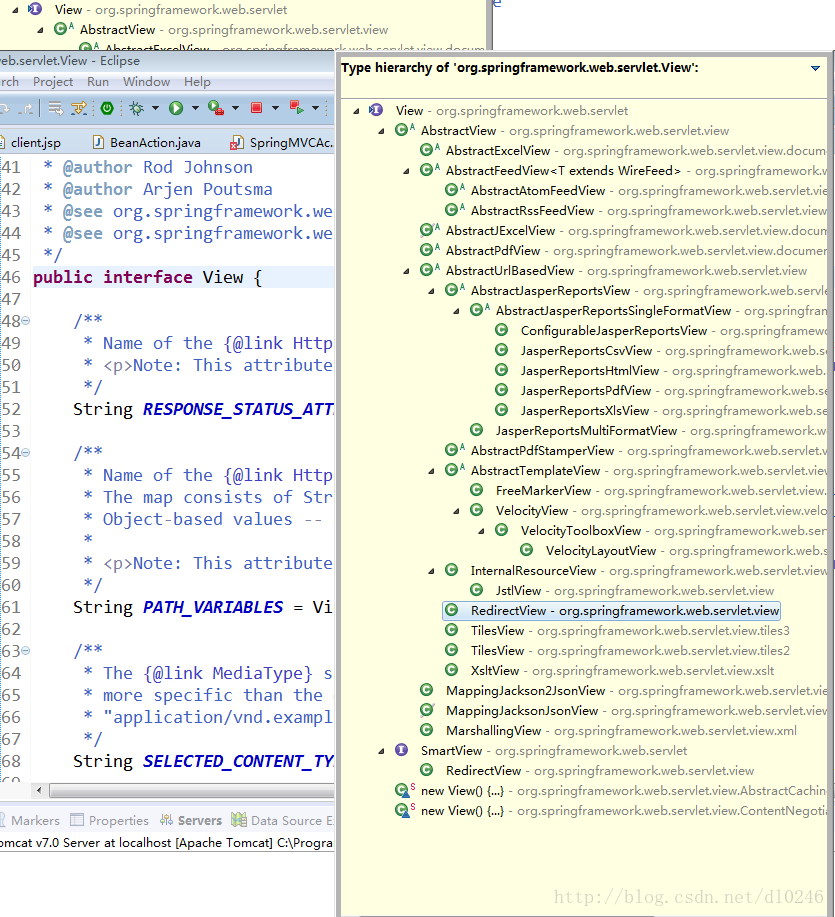Click the XsltView class icon
The width and height of the screenshot is (835, 917).
click(x=451, y=670)
